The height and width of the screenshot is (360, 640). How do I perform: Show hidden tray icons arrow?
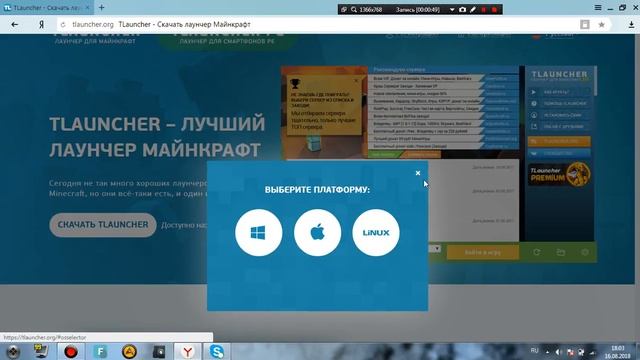tap(547, 352)
